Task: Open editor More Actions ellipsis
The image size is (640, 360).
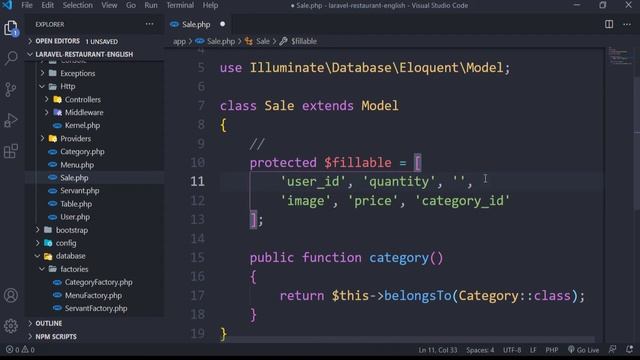Action: tap(627, 24)
